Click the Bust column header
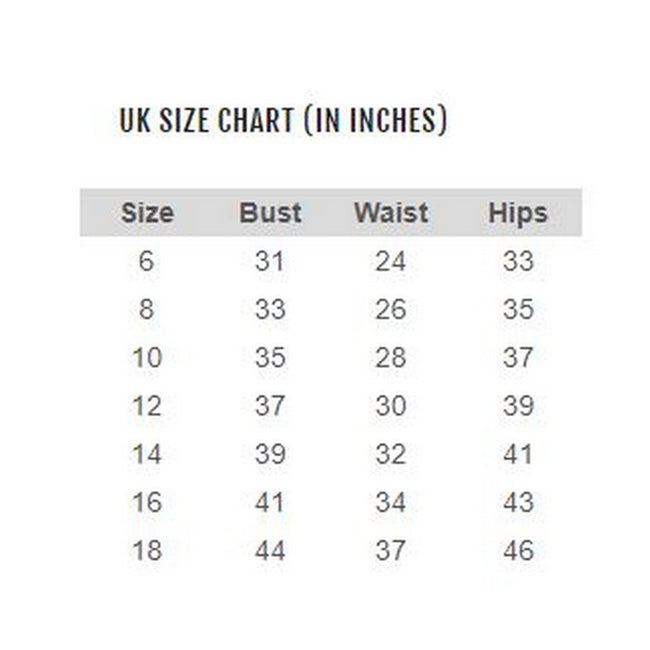The height and width of the screenshot is (650, 650). (x=270, y=213)
